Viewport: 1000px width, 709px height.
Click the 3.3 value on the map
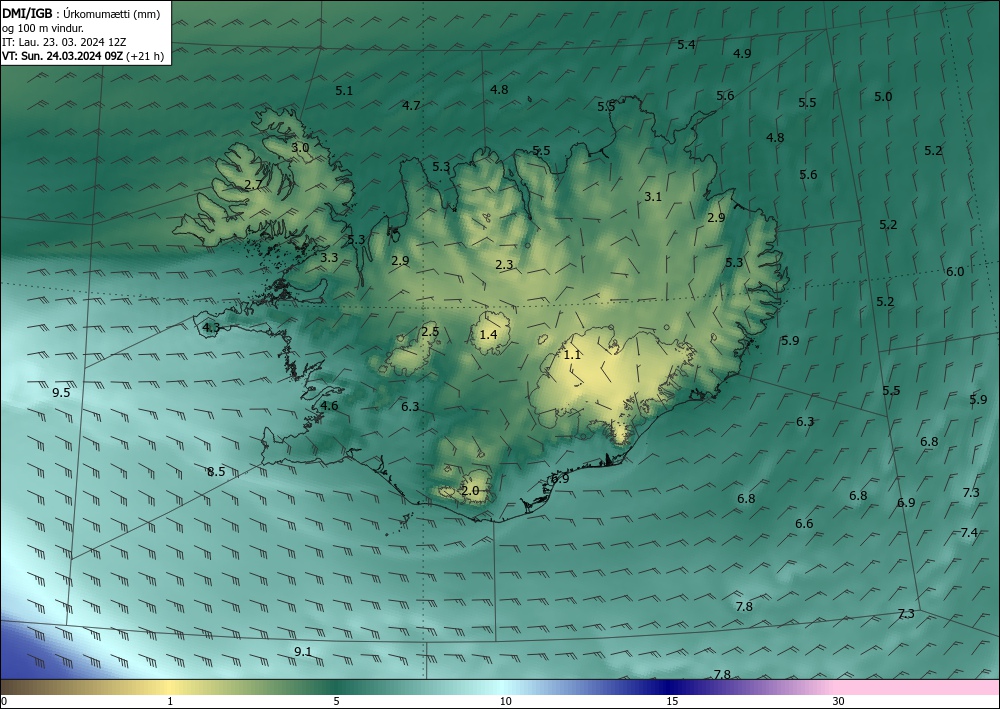tap(329, 258)
